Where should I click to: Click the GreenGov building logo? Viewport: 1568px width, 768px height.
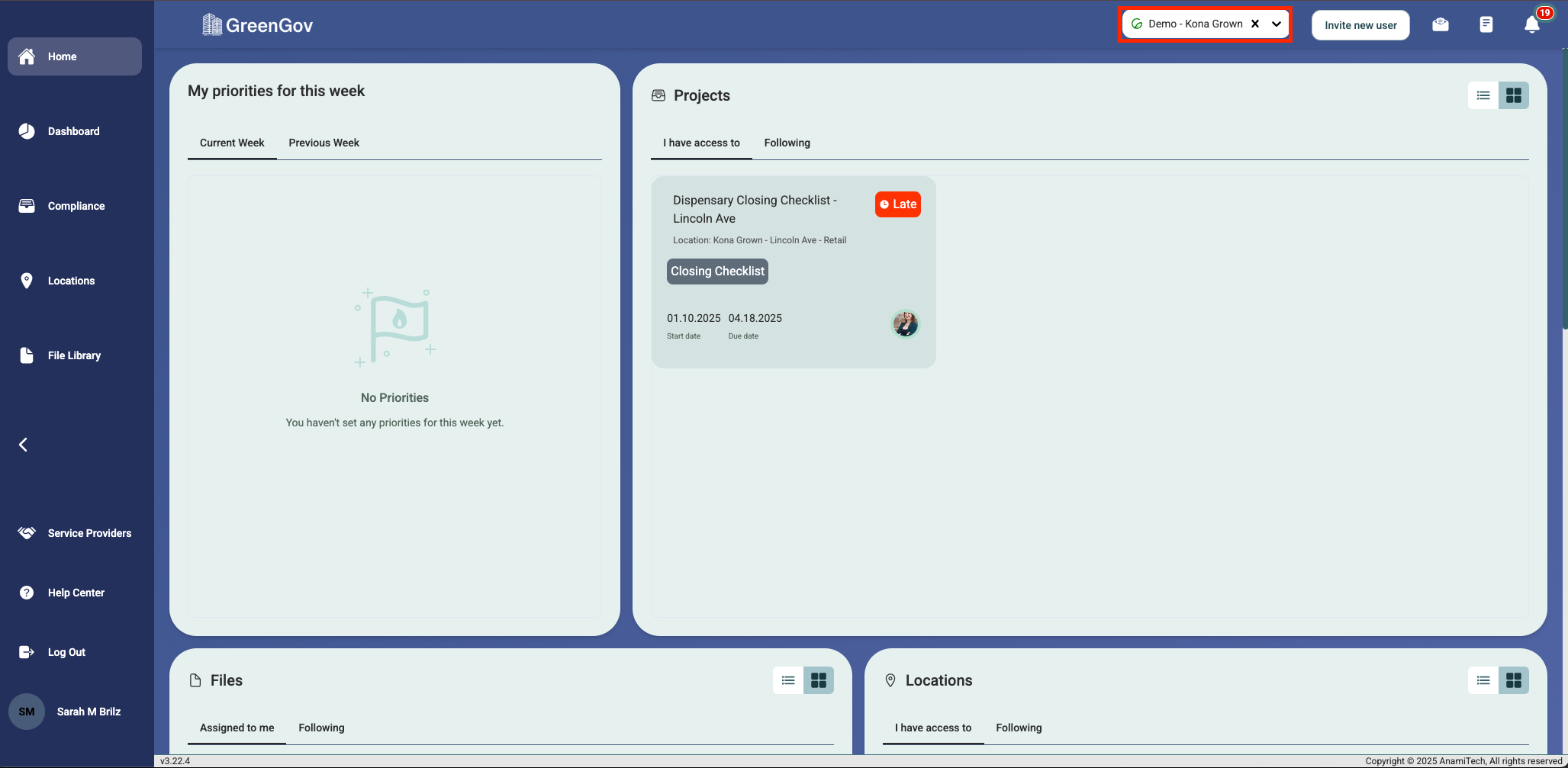[212, 24]
